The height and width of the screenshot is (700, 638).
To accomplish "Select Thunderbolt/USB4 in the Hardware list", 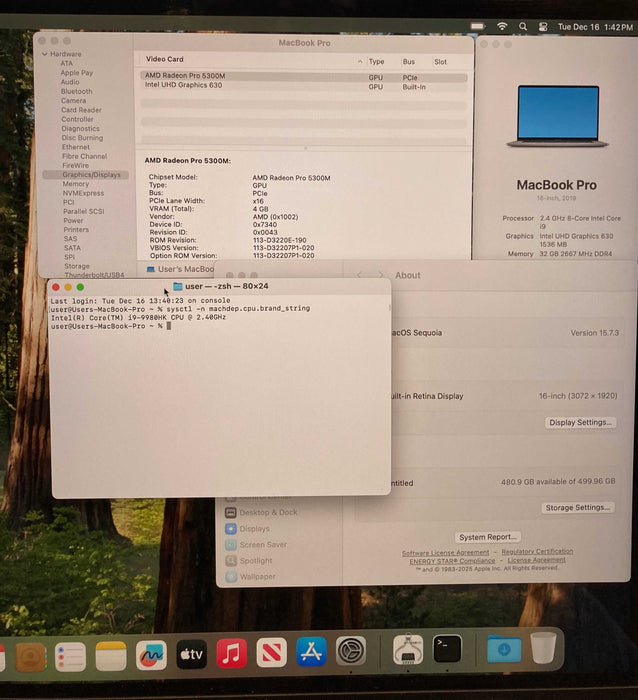I will 94,275.
